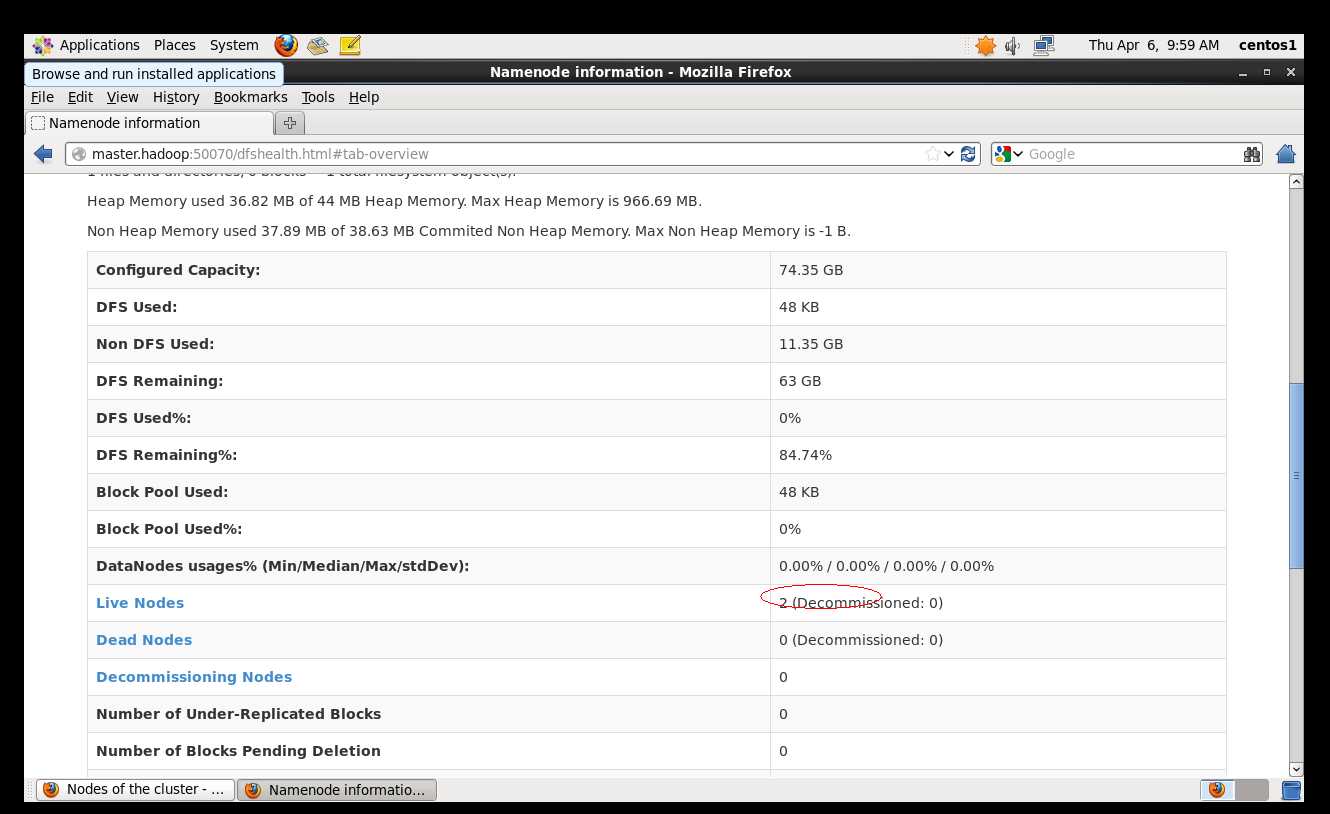The height and width of the screenshot is (814, 1330).
Task: Reload the page using refresh icon
Action: click(x=968, y=154)
